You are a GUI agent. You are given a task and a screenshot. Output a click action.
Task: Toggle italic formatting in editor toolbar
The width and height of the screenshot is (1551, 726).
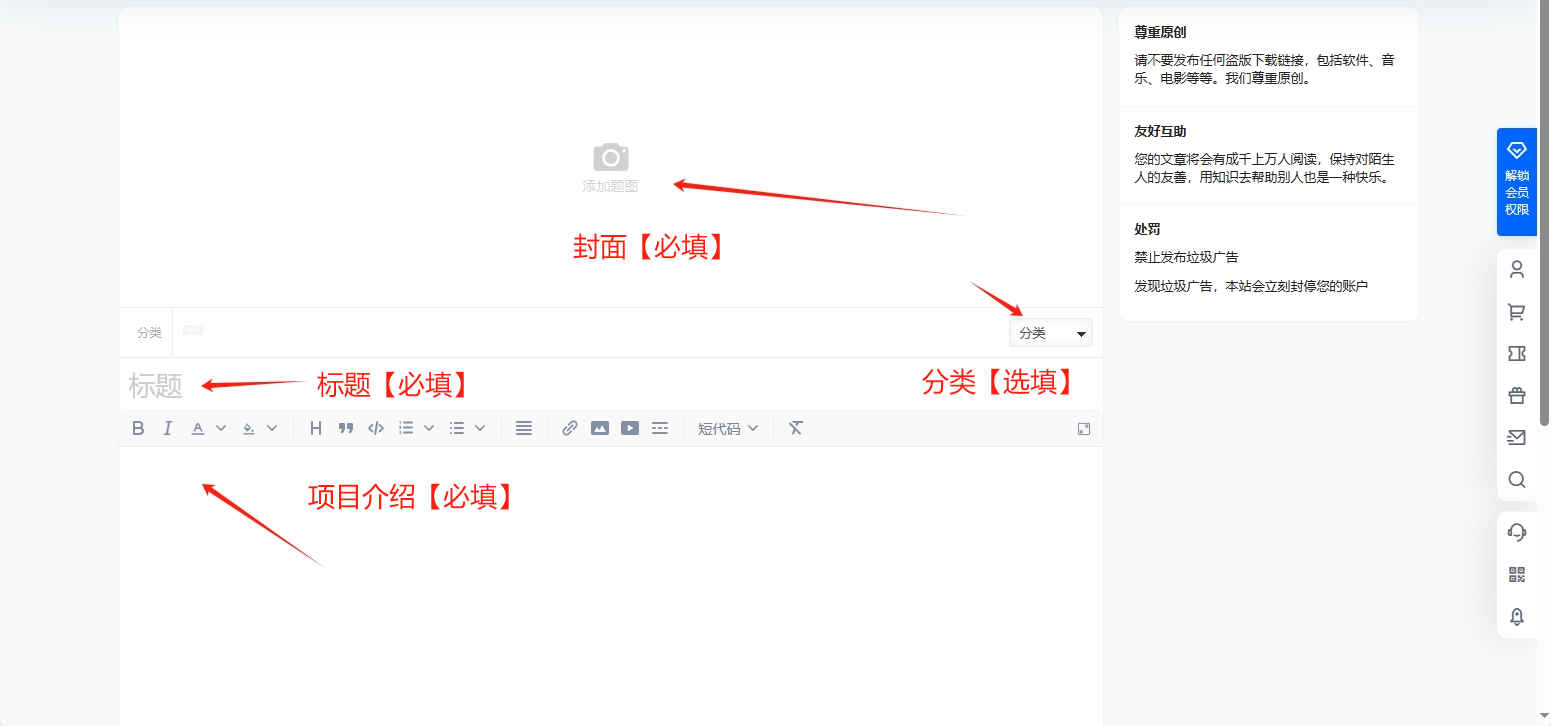[168, 428]
